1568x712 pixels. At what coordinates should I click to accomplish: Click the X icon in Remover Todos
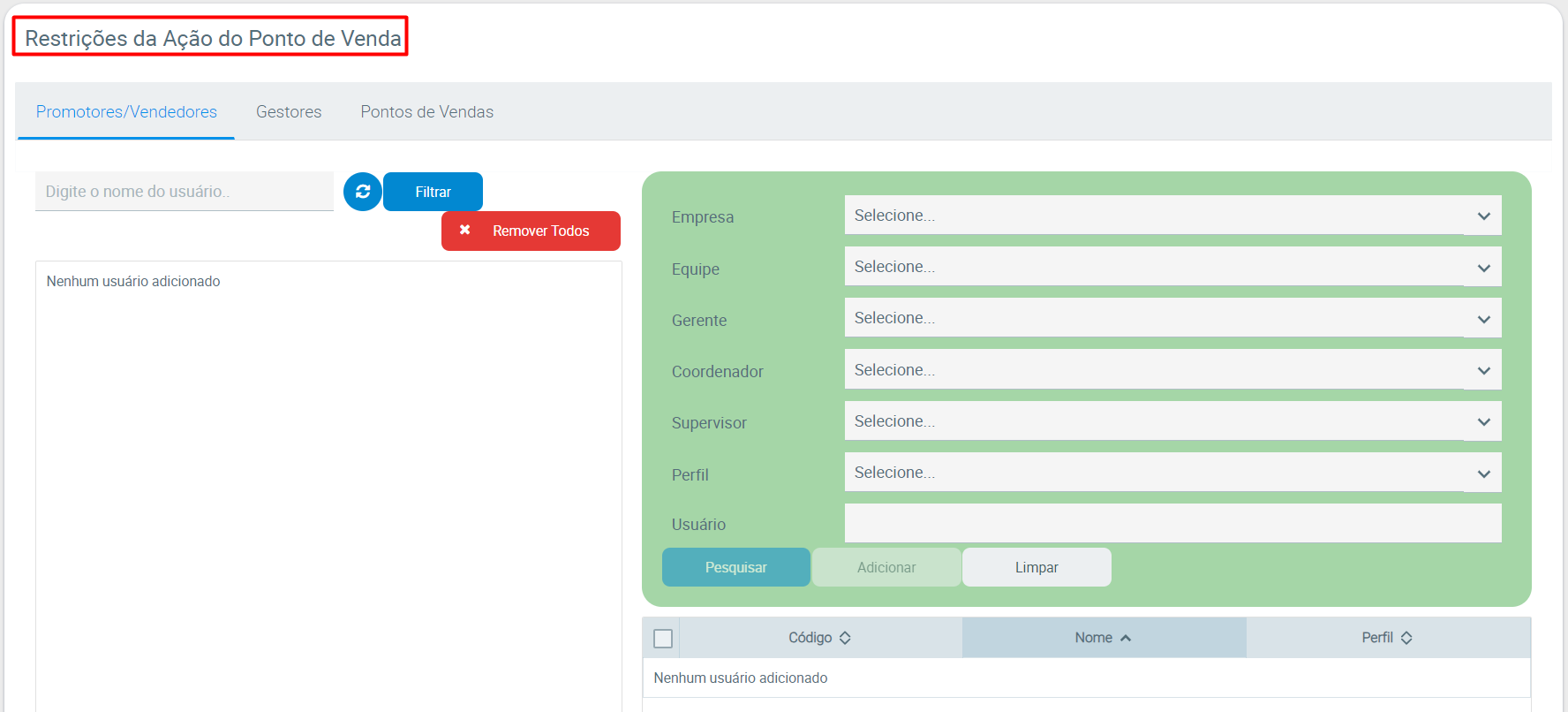[465, 230]
